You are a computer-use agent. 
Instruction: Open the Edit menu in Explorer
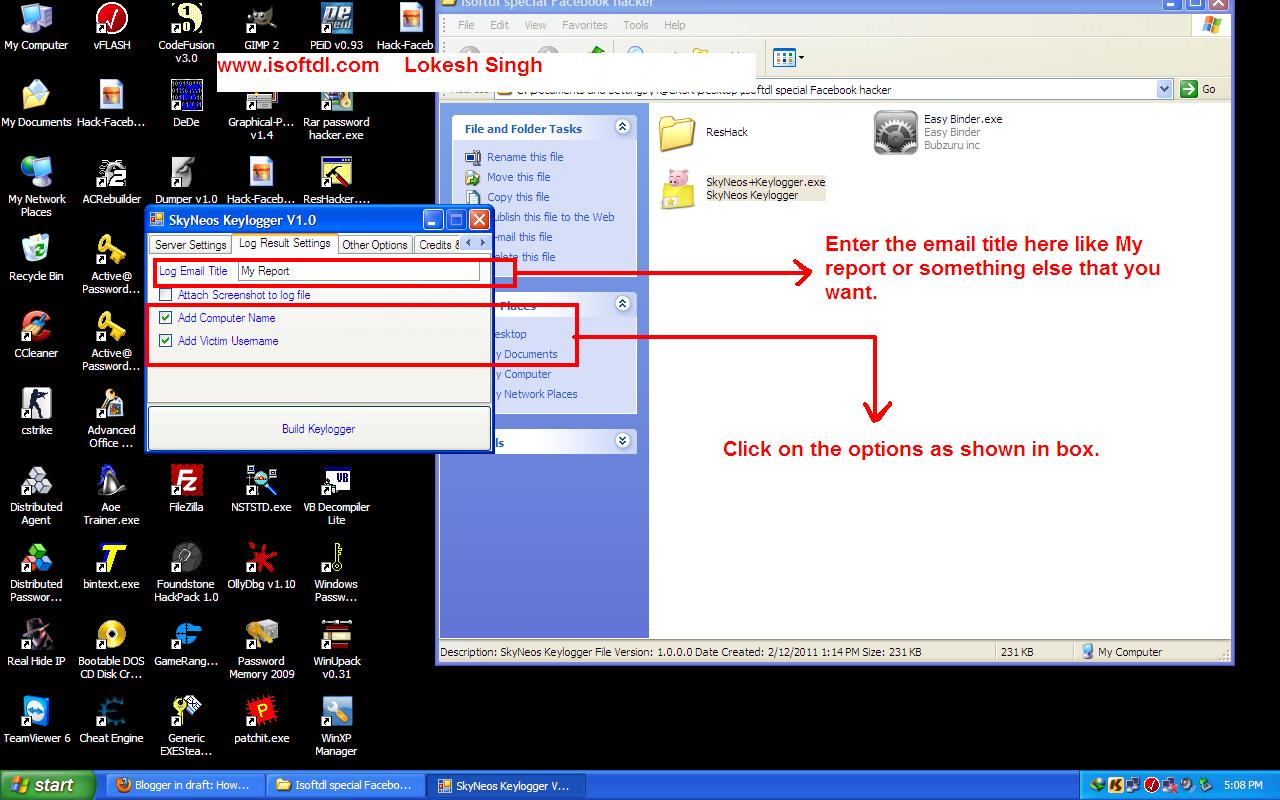[499, 25]
